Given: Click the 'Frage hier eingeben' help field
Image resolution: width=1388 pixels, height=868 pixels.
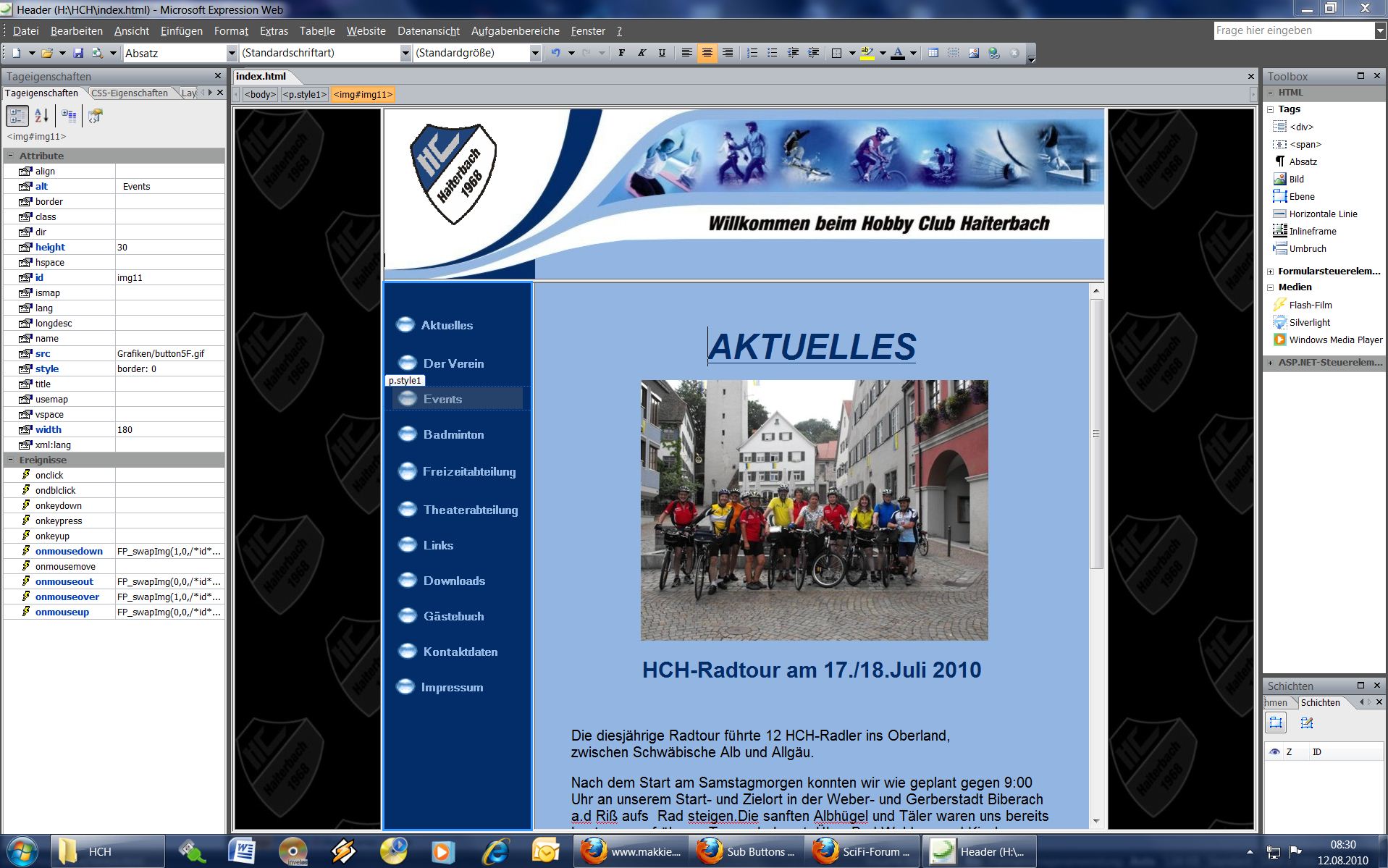Looking at the screenshot, I should tap(1292, 30).
